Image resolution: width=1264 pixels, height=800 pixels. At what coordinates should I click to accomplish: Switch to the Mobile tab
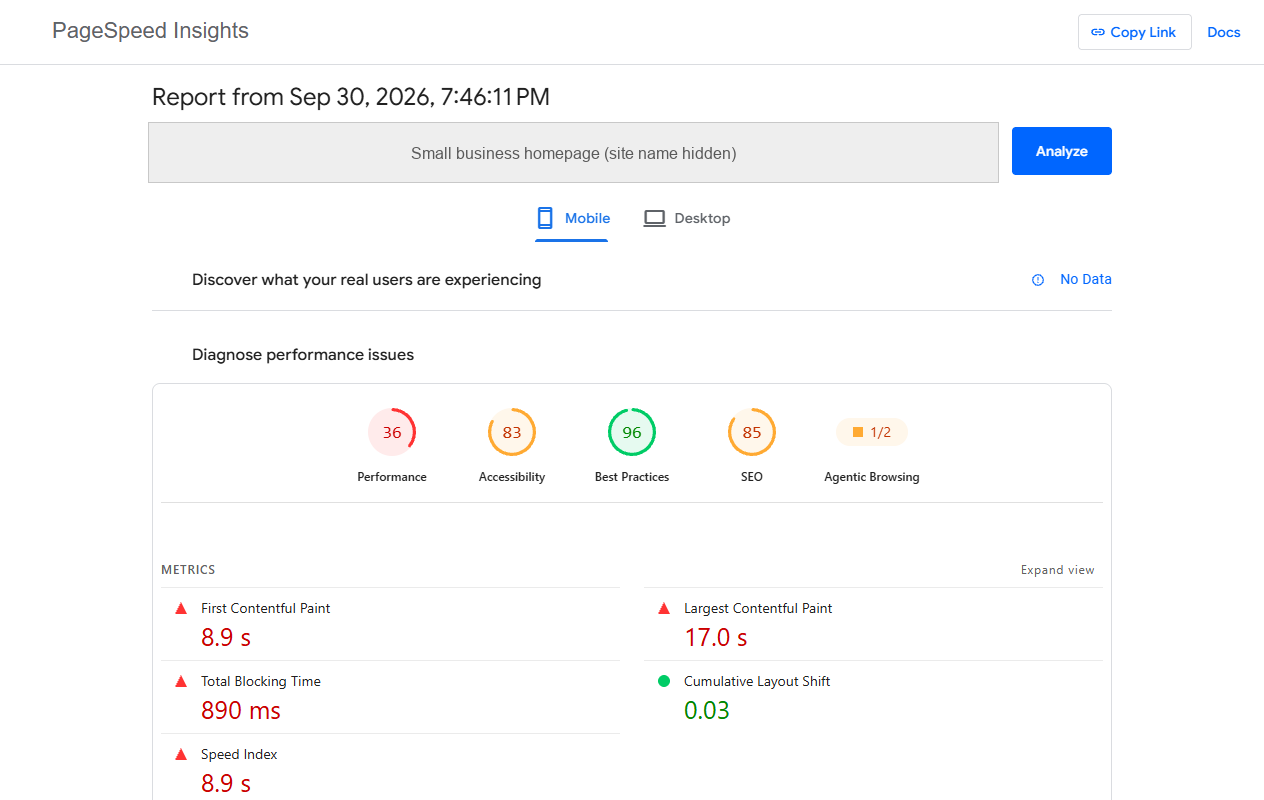[x=572, y=218]
